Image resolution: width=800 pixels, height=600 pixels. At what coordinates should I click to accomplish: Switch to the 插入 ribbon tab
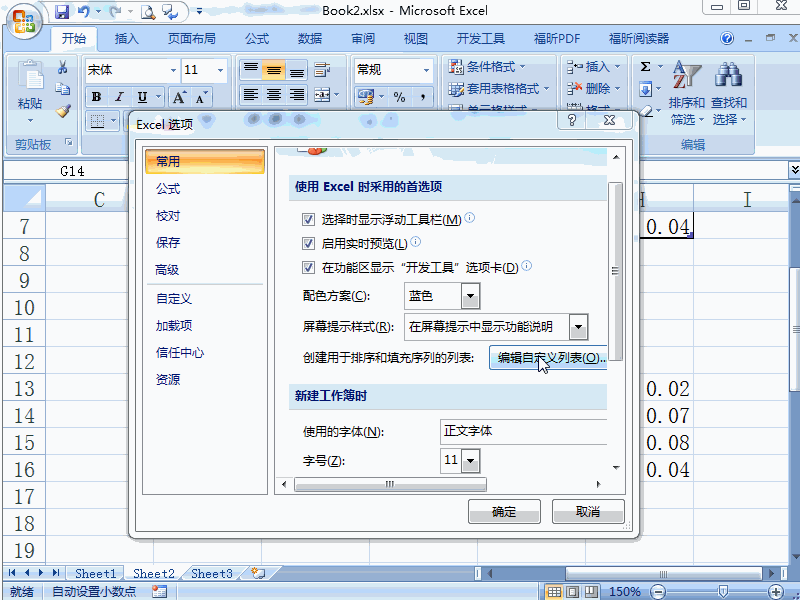pos(128,38)
